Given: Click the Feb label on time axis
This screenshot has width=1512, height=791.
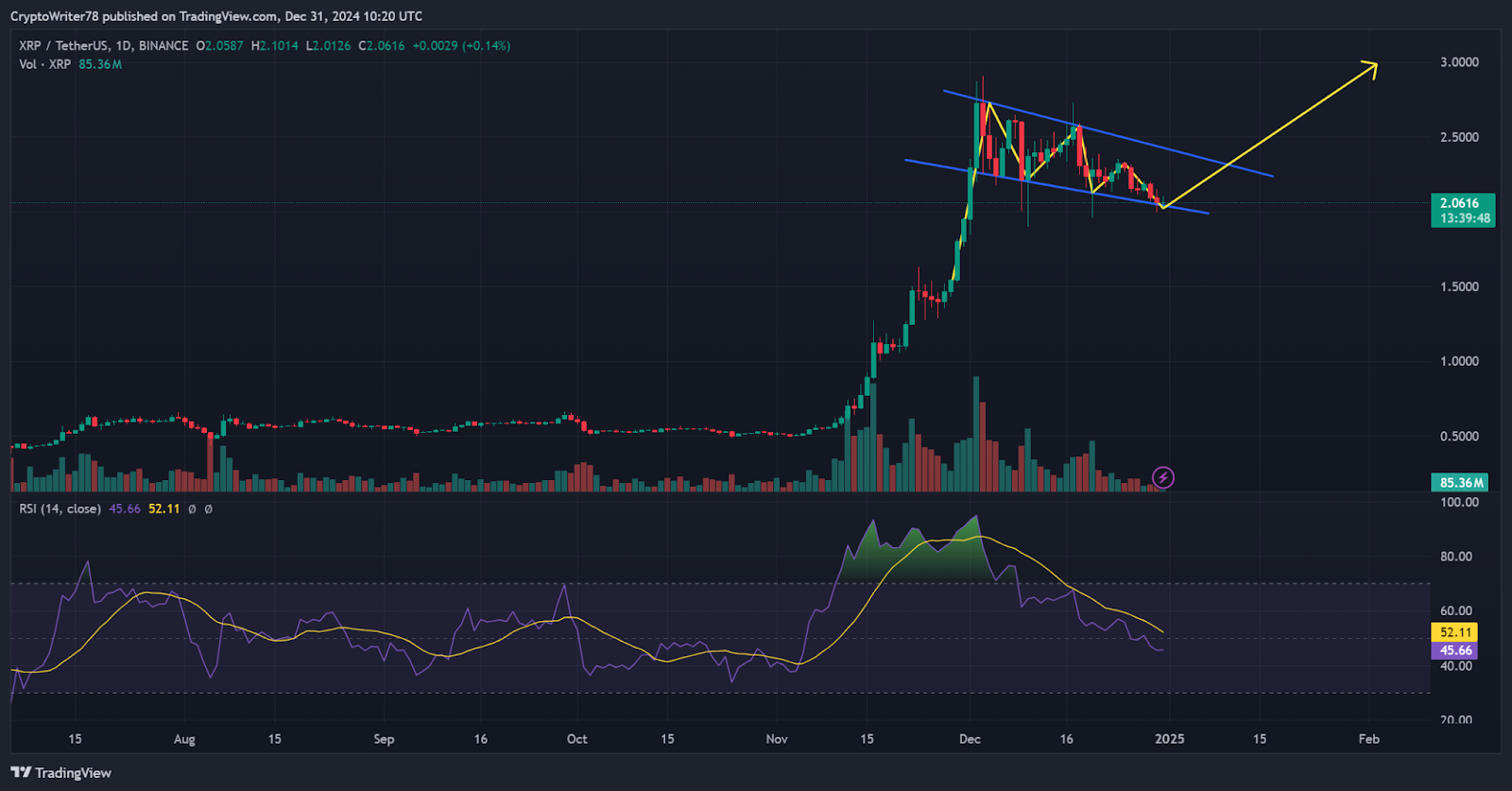Looking at the screenshot, I should coord(1369,739).
